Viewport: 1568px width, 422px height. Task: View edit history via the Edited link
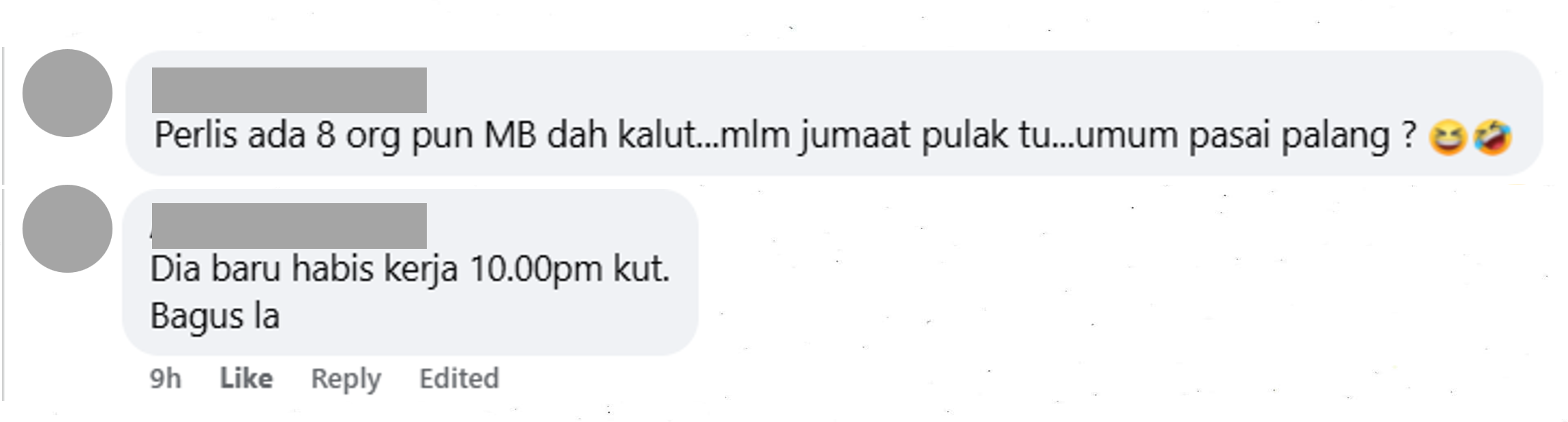pos(459,378)
